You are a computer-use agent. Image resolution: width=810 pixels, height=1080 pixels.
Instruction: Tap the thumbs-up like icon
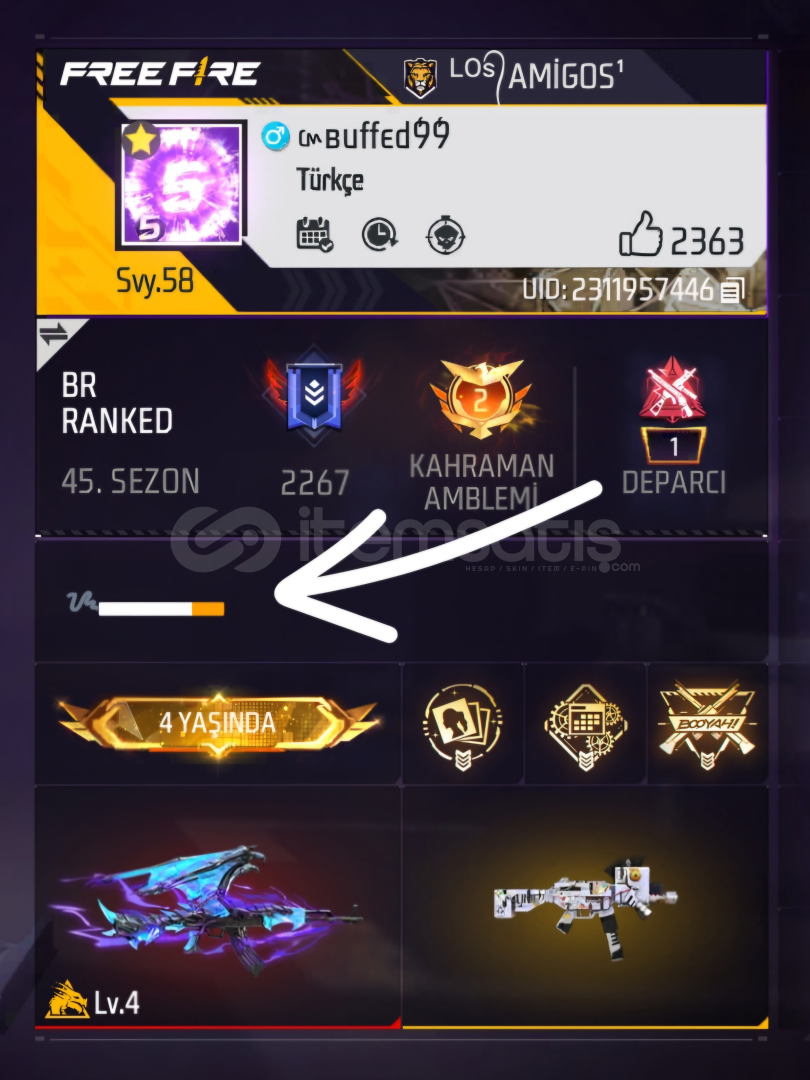[641, 234]
